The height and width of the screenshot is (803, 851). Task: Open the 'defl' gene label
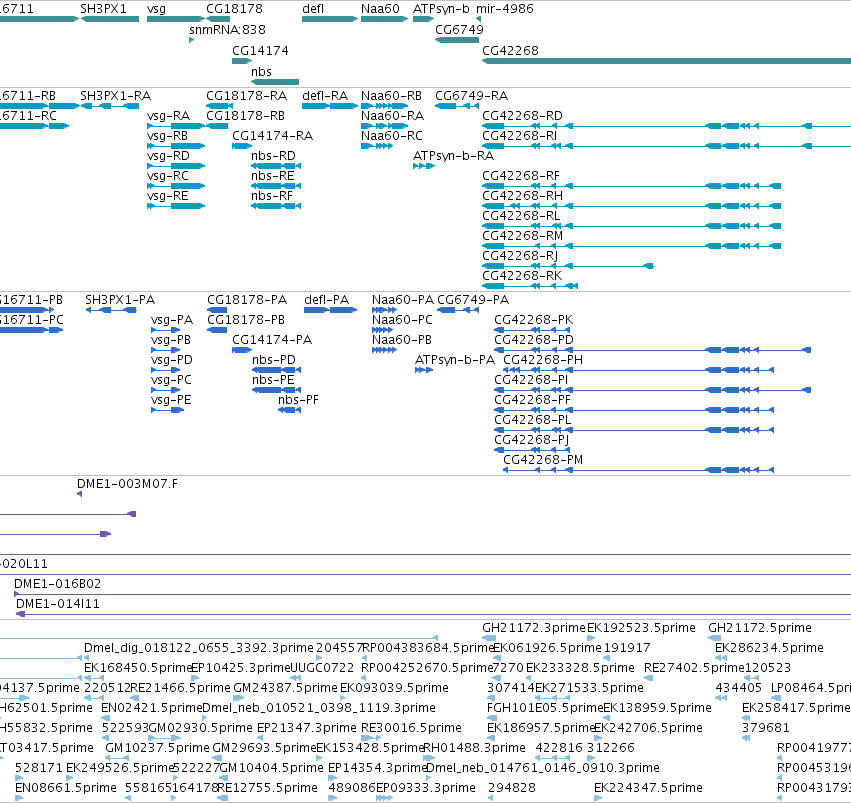(x=313, y=9)
